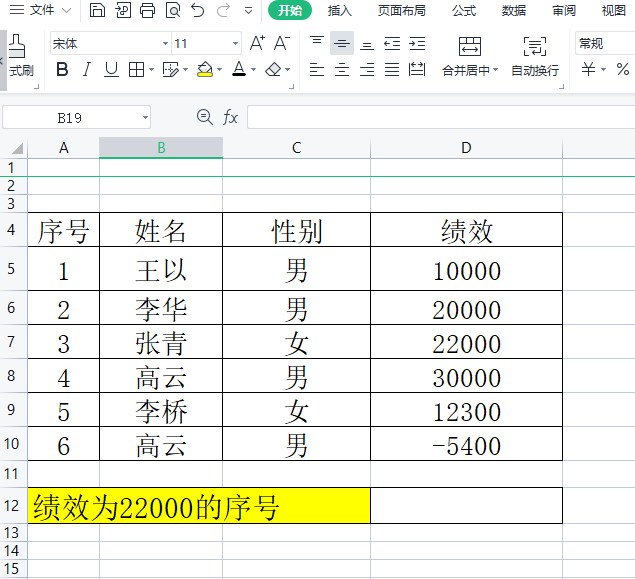Apply the font color A
635x579 pixels.
pyautogui.click(x=239, y=69)
